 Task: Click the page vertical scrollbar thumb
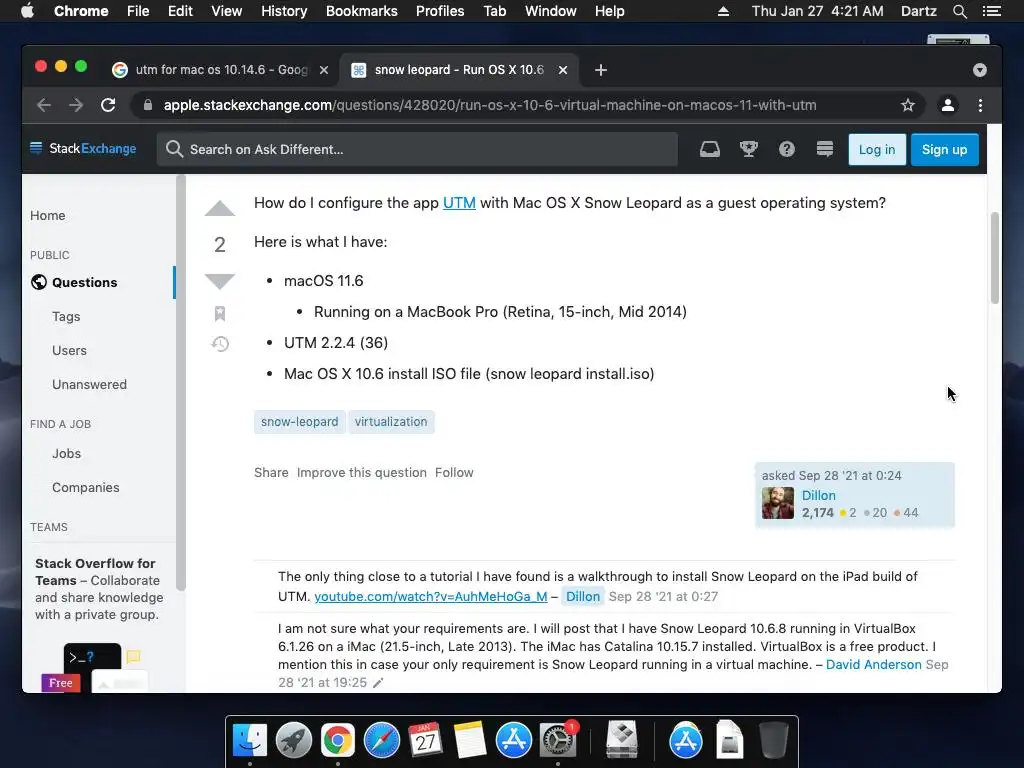[x=995, y=258]
